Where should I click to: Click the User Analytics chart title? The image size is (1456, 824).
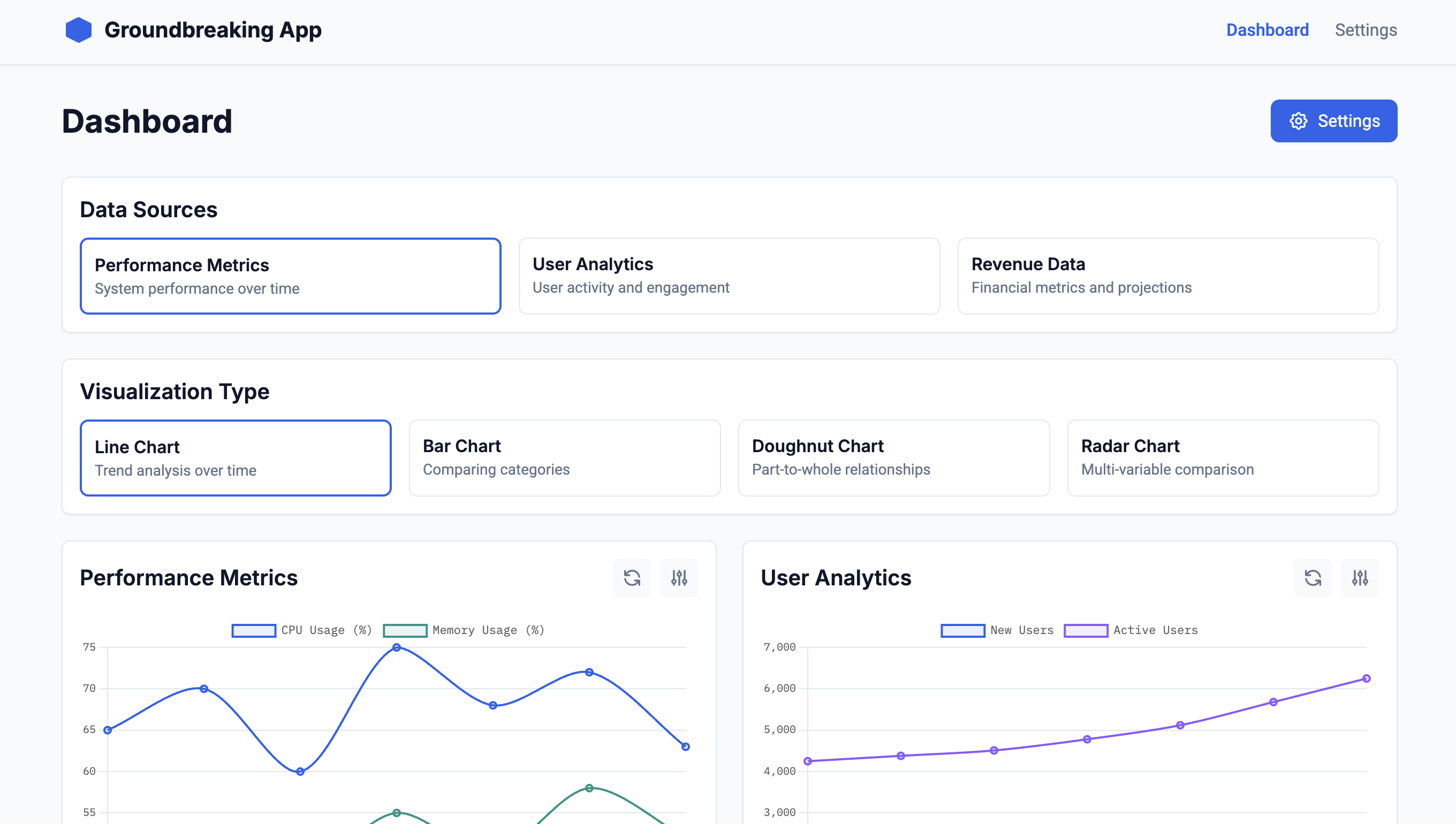tap(836, 578)
